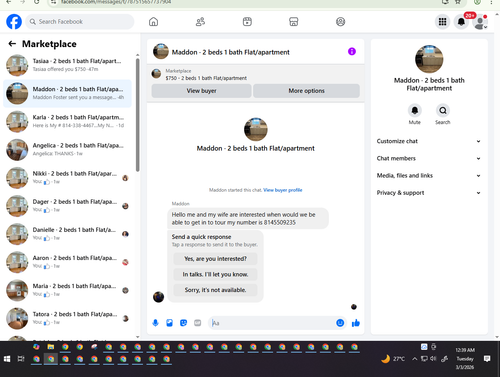
Task: Open Tasiaa's conversation in the Marketplace list
Action: click(x=67, y=65)
